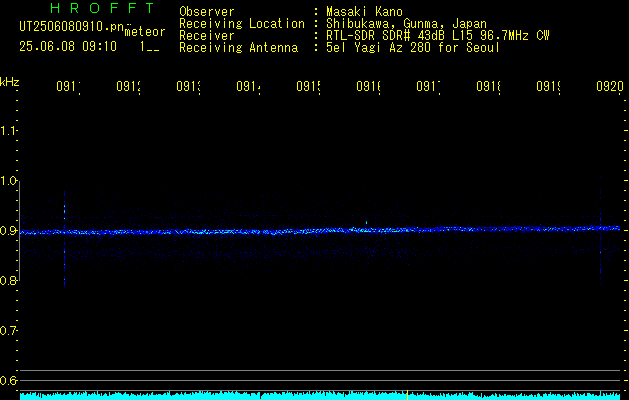The width and height of the screenshot is (629, 400).
Task: Click the 'meteor' label
Action: click(x=145, y=32)
